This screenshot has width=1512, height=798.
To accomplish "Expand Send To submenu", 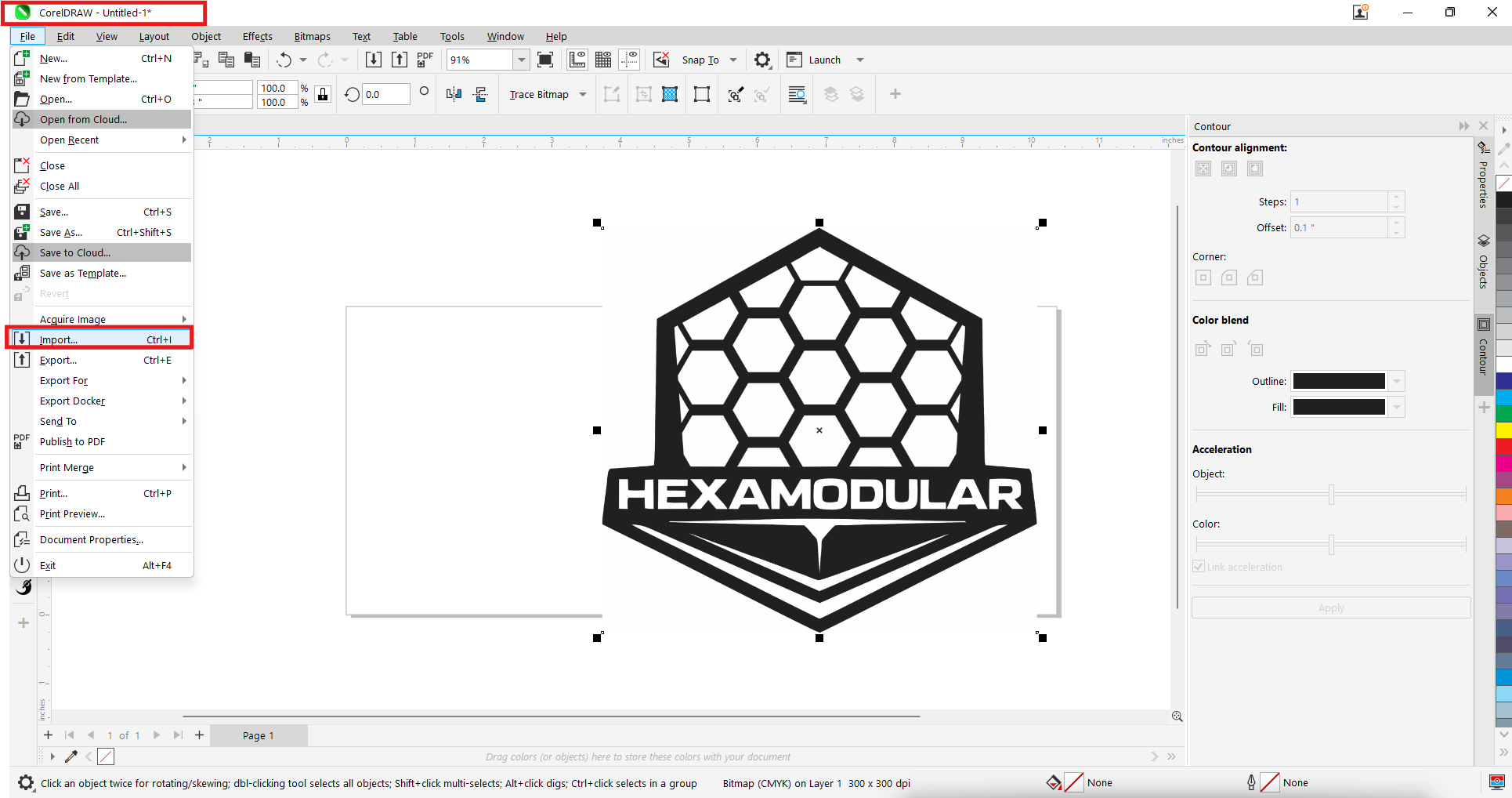I will (x=102, y=421).
